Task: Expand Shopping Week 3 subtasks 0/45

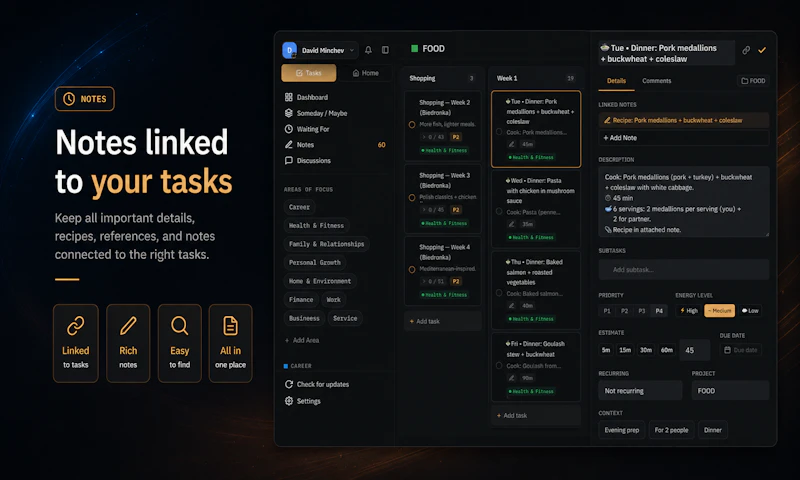Action: 433,210
